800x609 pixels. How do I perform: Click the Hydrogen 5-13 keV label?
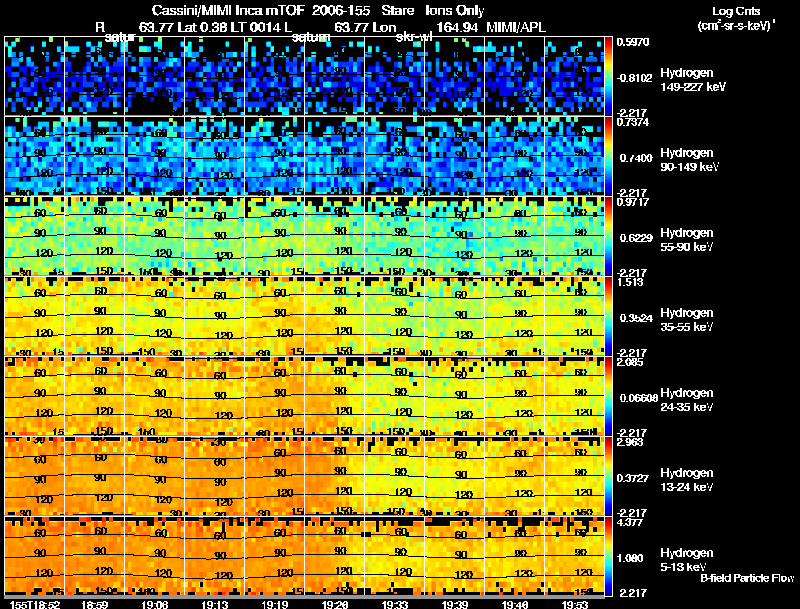pos(687,560)
